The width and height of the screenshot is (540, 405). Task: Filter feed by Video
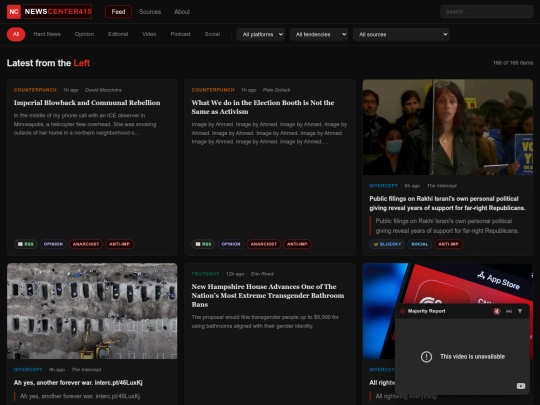pyautogui.click(x=149, y=34)
